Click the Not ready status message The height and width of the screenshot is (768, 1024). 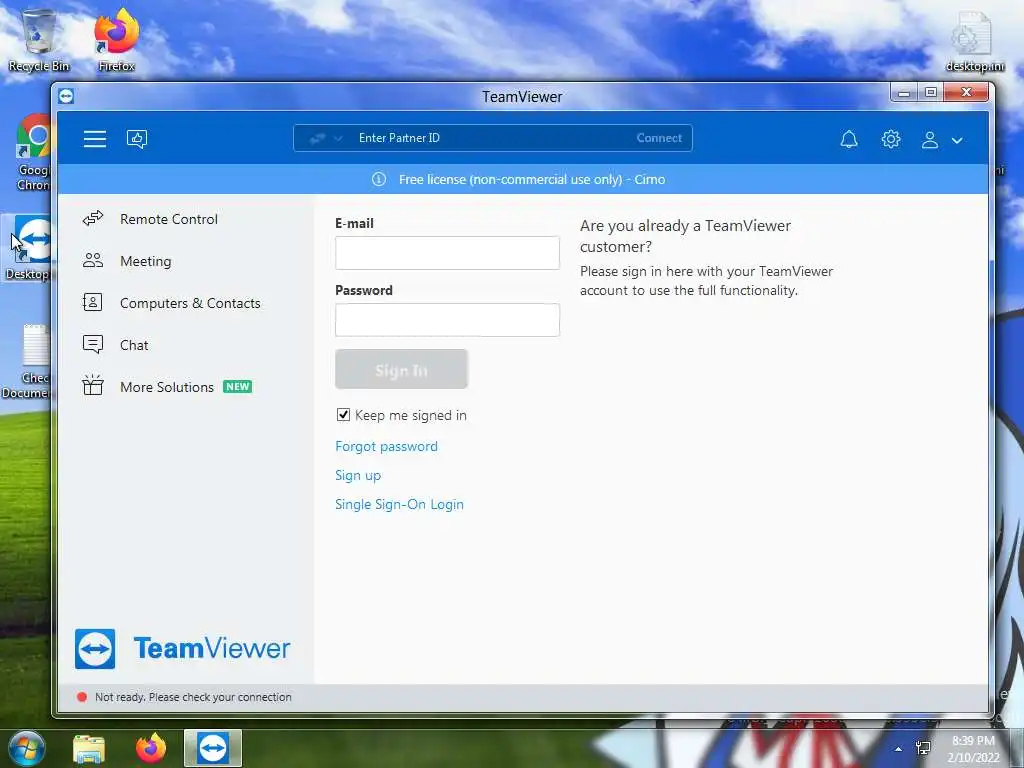coord(193,697)
